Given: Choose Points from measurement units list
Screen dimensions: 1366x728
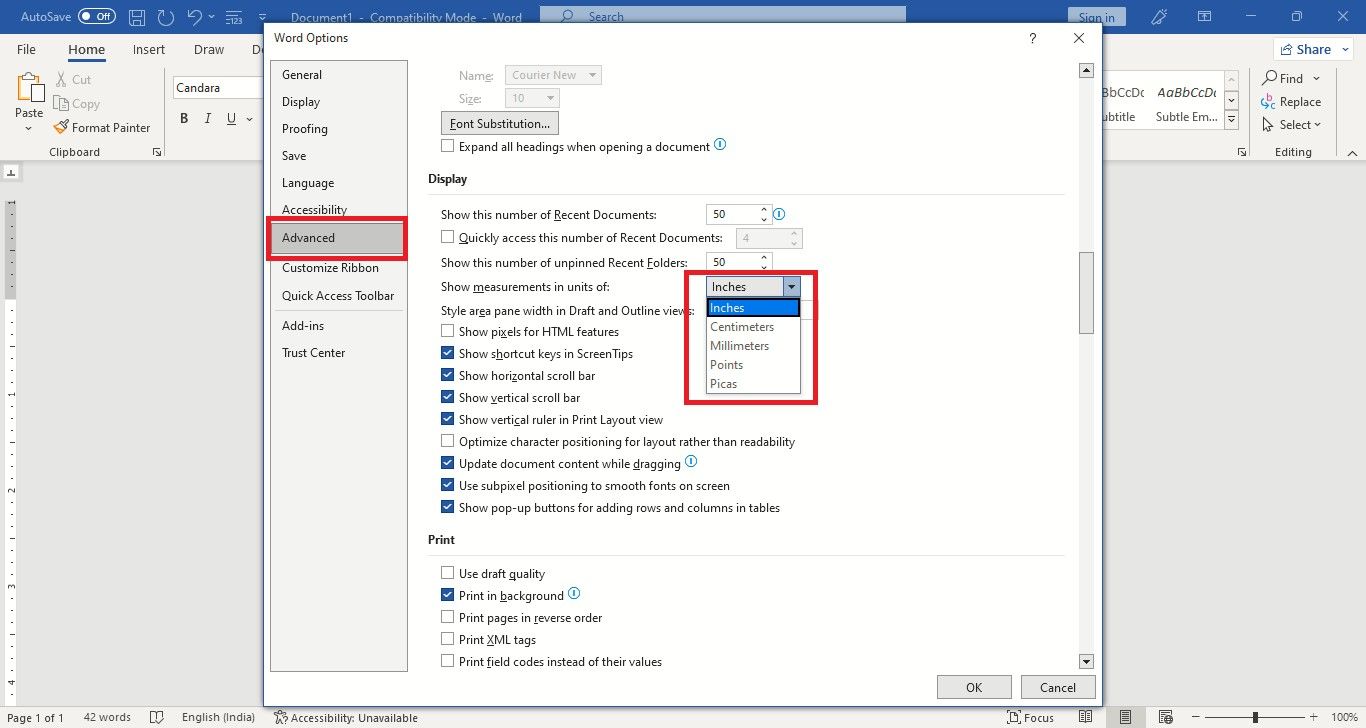Looking at the screenshot, I should tap(753, 365).
